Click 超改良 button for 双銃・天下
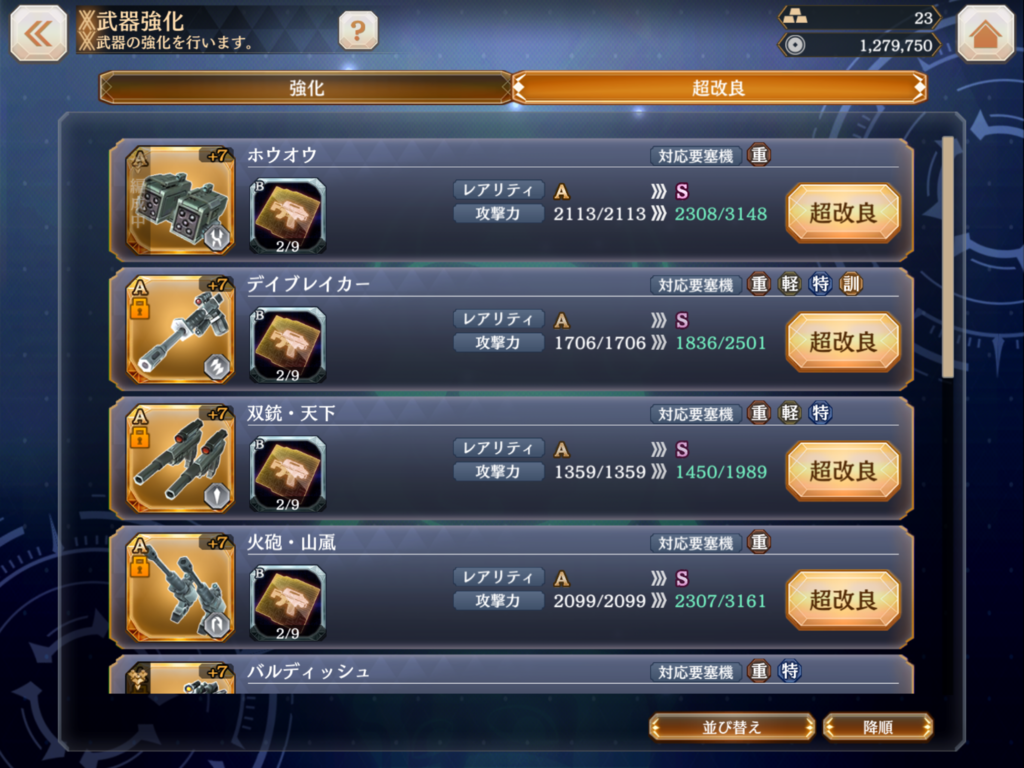 (x=843, y=471)
